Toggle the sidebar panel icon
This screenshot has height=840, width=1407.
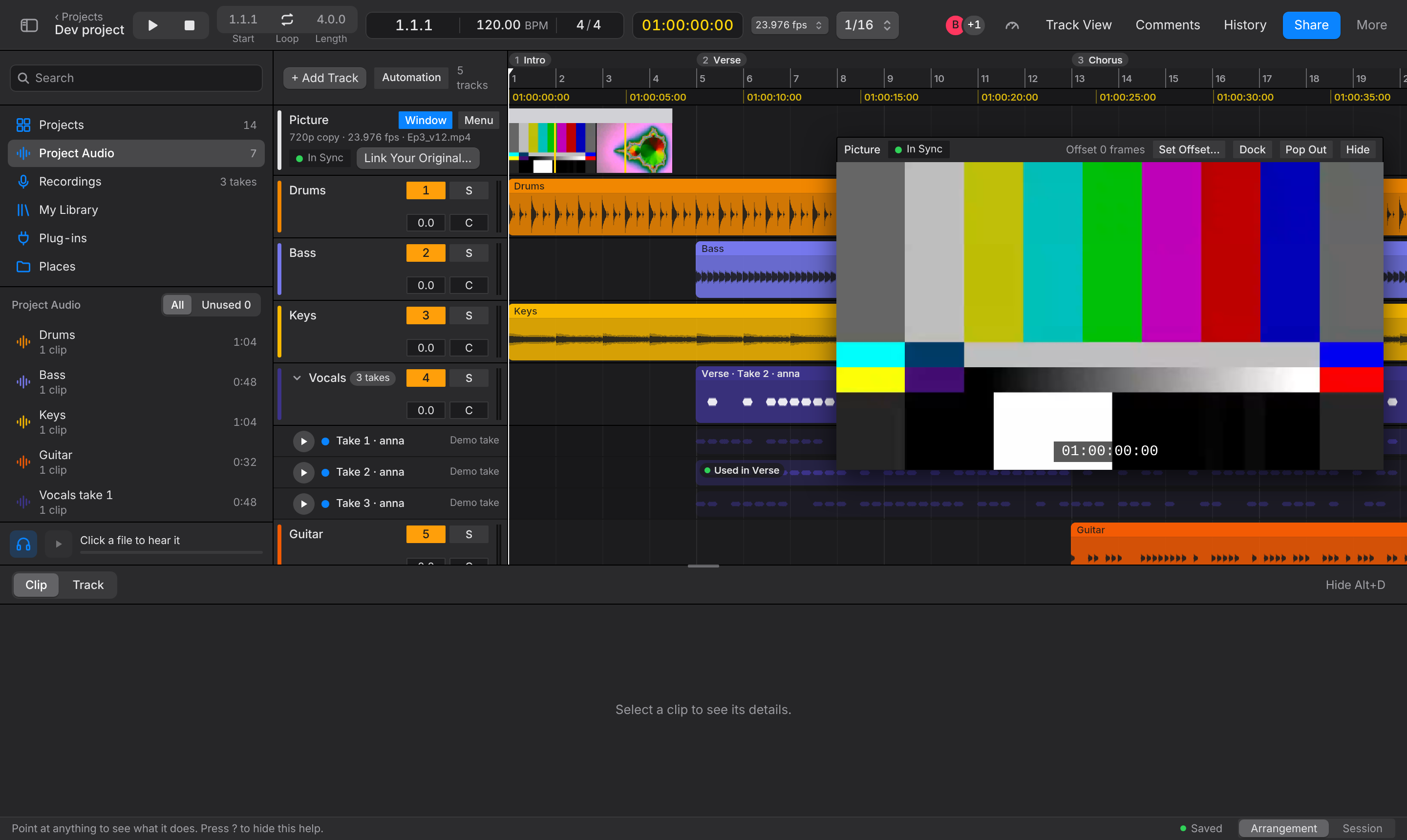click(x=29, y=25)
